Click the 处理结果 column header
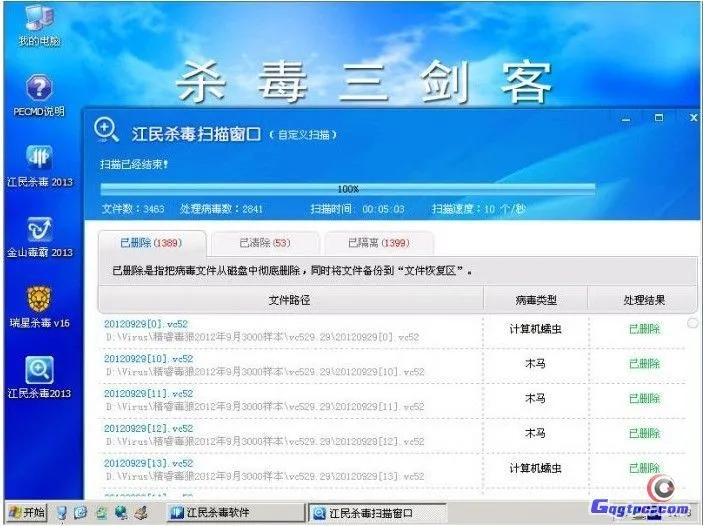This screenshot has height=526, width=703. [x=643, y=300]
